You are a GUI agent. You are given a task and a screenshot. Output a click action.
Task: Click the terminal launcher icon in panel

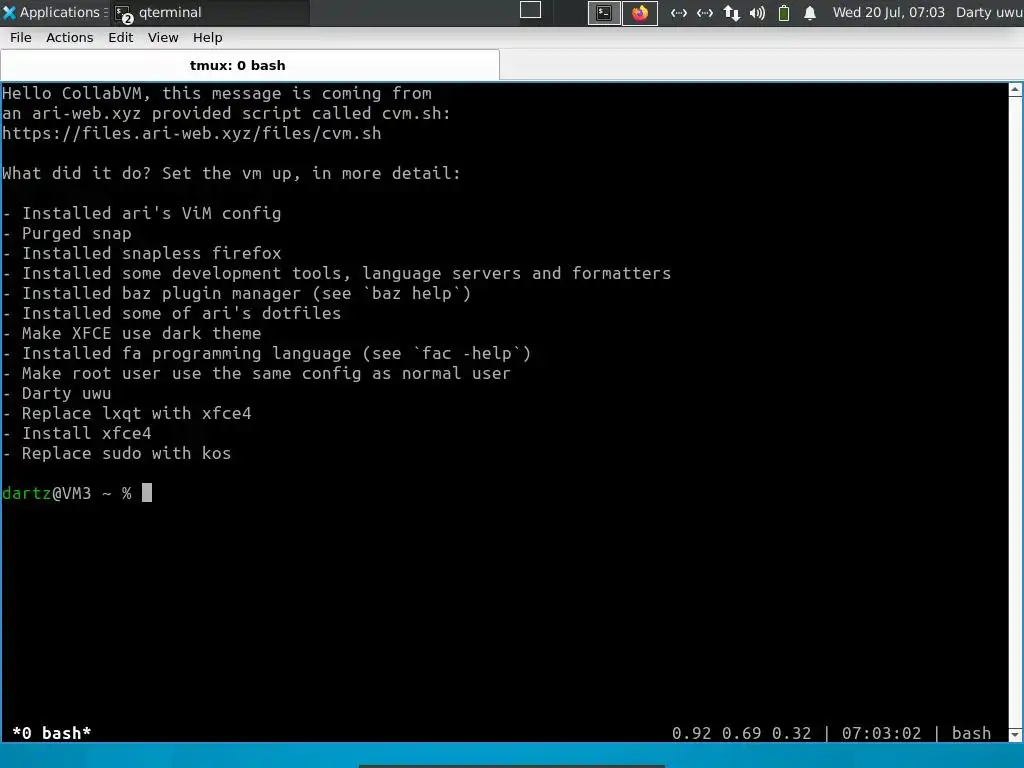click(604, 12)
